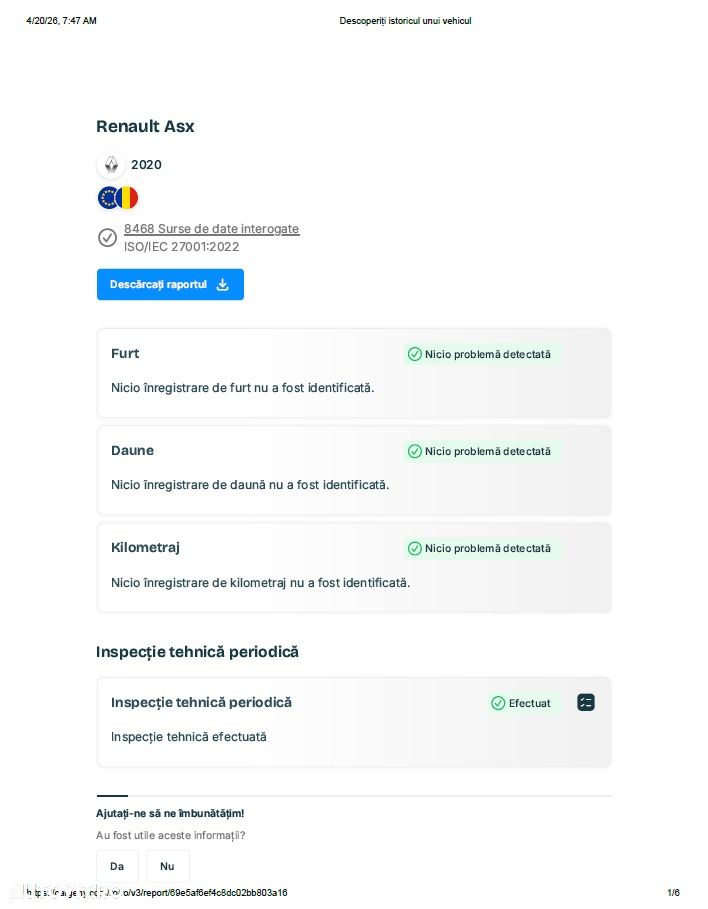Click the Romanian flag icon

pyautogui.click(x=127, y=198)
